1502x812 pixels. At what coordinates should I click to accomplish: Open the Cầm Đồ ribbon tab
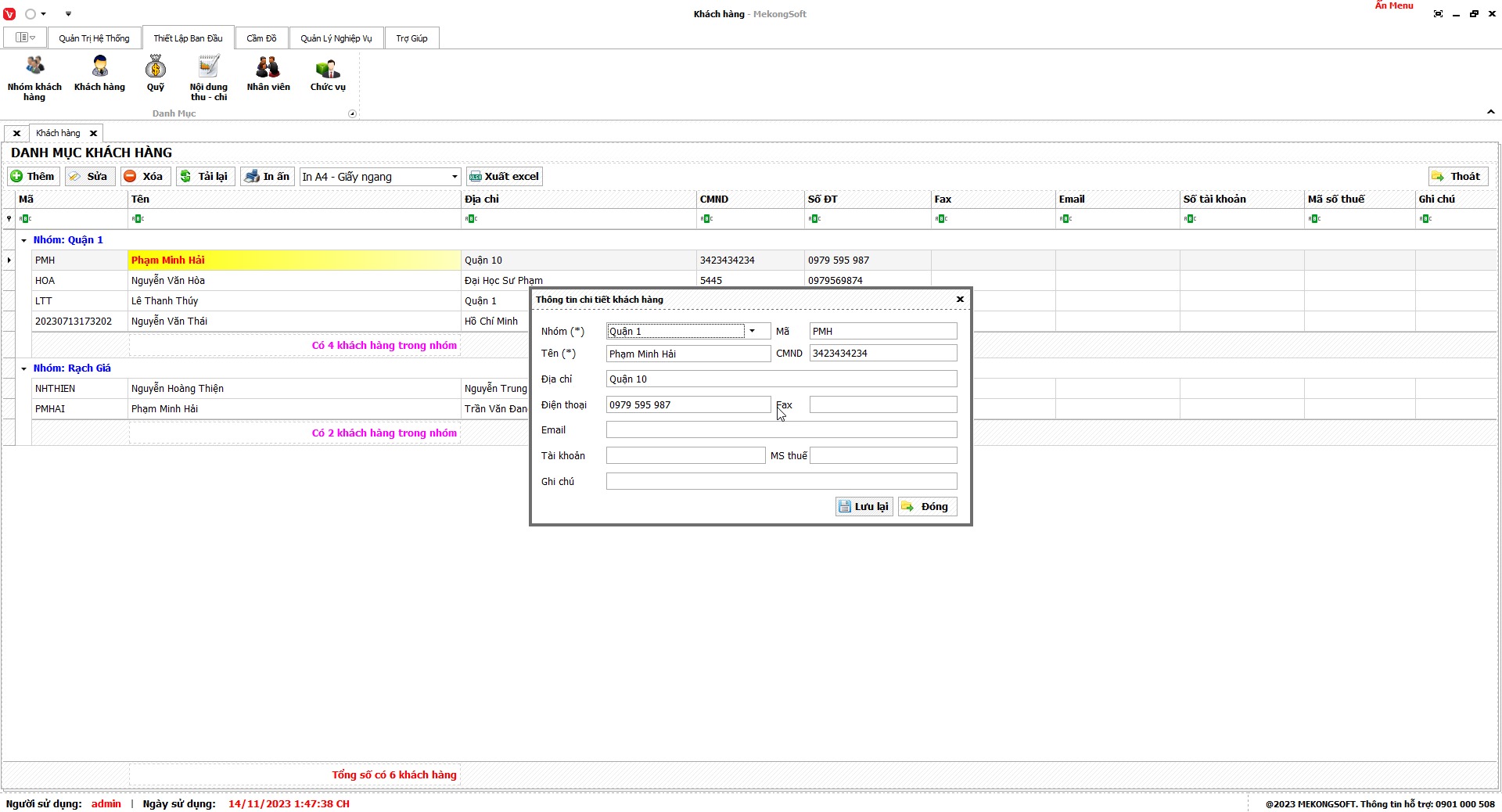[x=261, y=38]
